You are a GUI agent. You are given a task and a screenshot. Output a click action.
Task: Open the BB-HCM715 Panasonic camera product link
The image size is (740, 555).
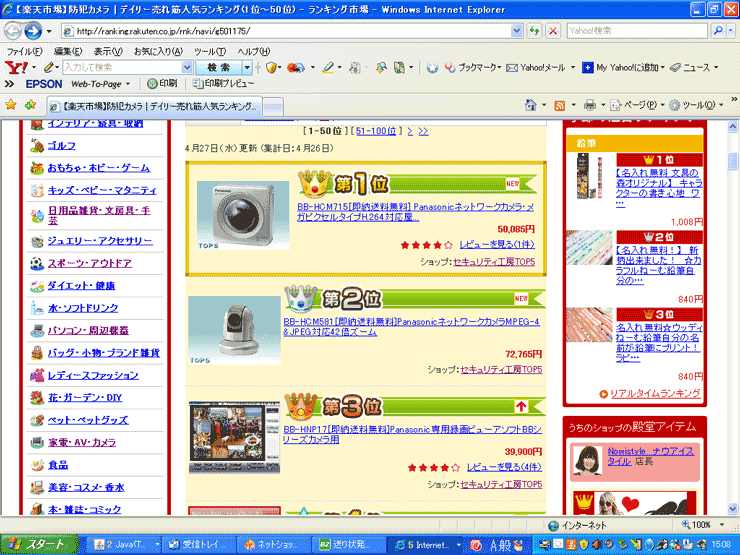click(x=415, y=212)
